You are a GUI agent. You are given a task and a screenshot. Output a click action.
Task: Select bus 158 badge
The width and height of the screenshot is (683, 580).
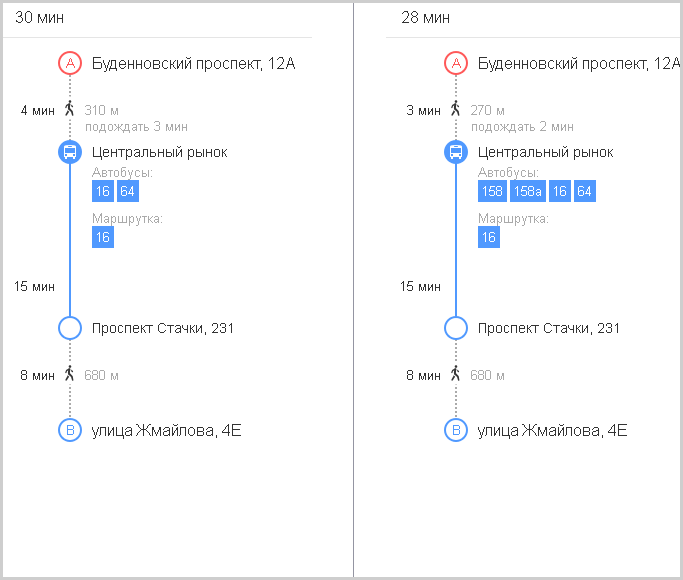[492, 191]
